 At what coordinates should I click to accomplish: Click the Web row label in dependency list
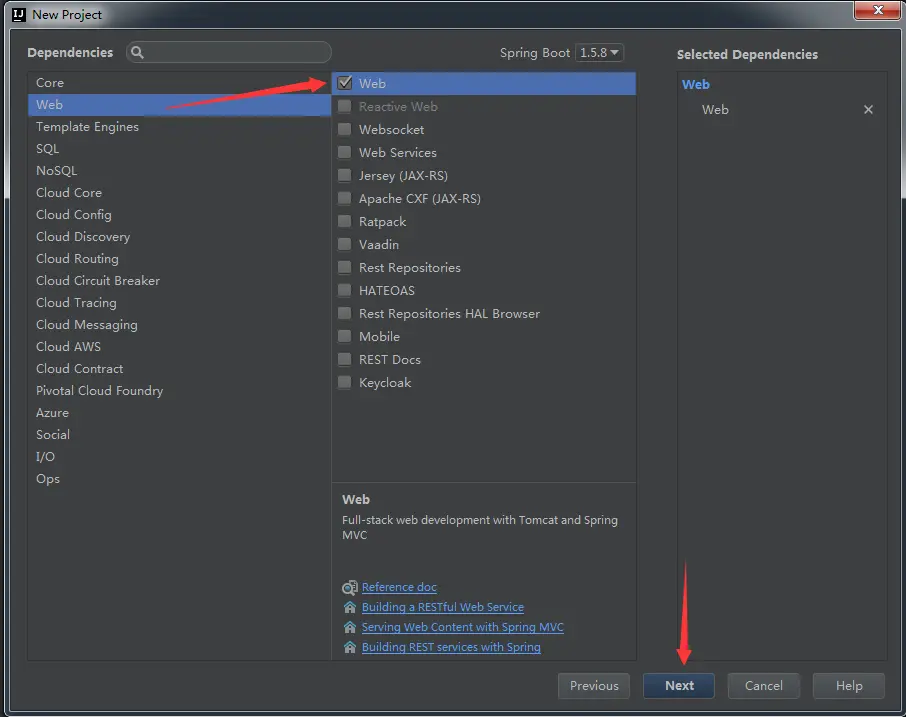pyautogui.click(x=372, y=84)
